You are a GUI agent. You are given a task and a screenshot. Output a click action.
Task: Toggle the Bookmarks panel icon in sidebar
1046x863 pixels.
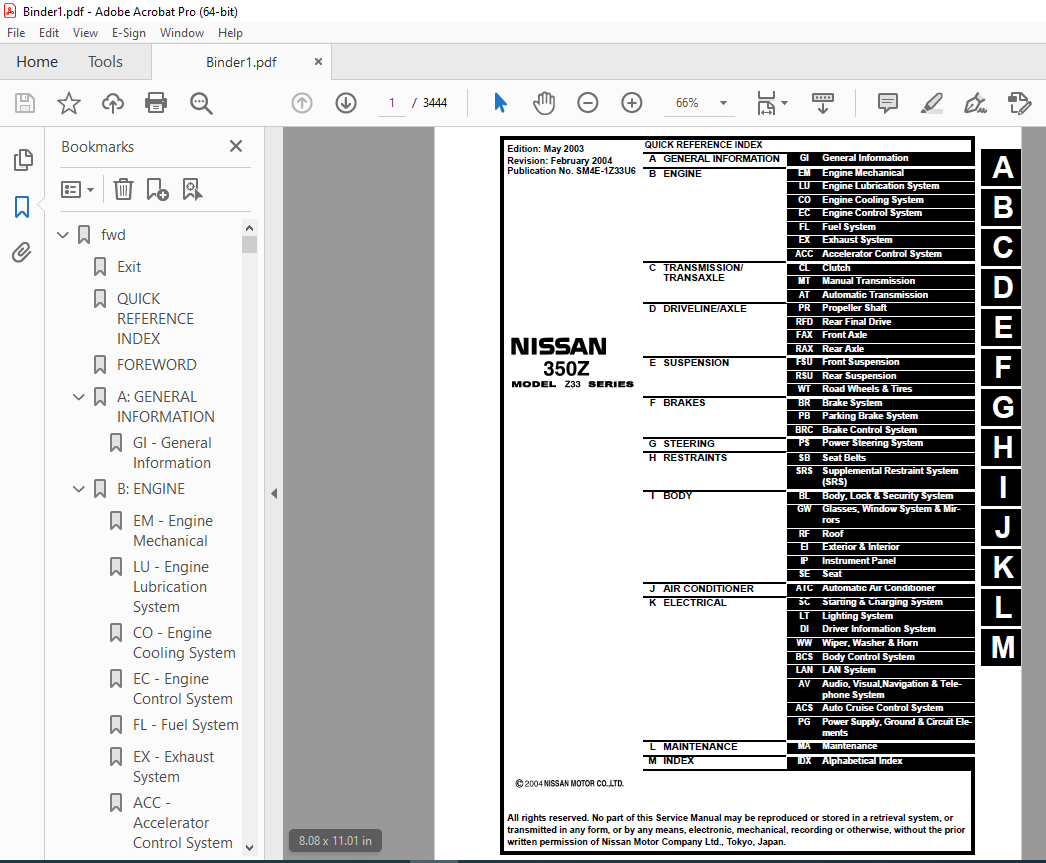[x=22, y=207]
